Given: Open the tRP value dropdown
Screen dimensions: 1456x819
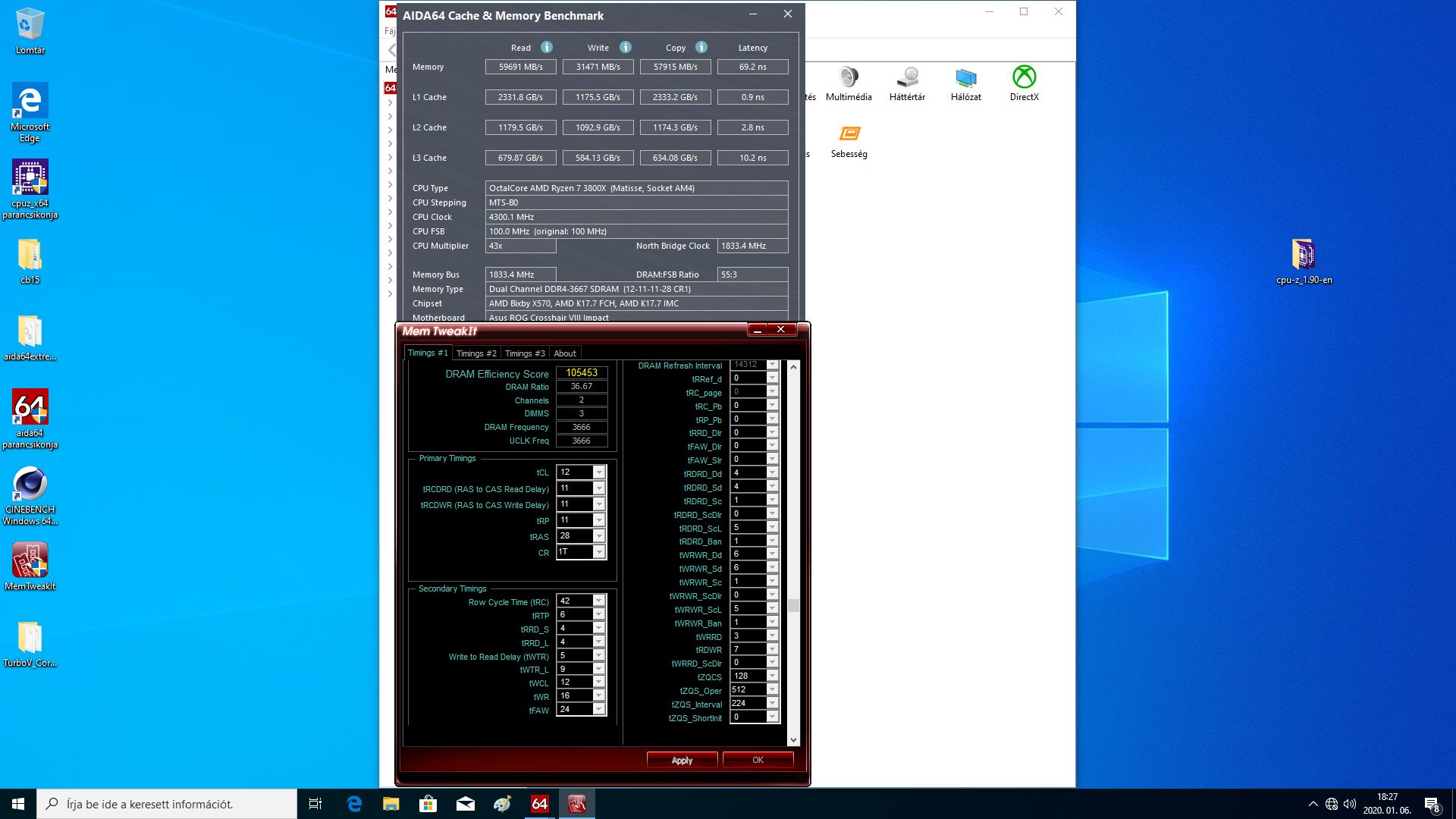Looking at the screenshot, I should point(599,520).
